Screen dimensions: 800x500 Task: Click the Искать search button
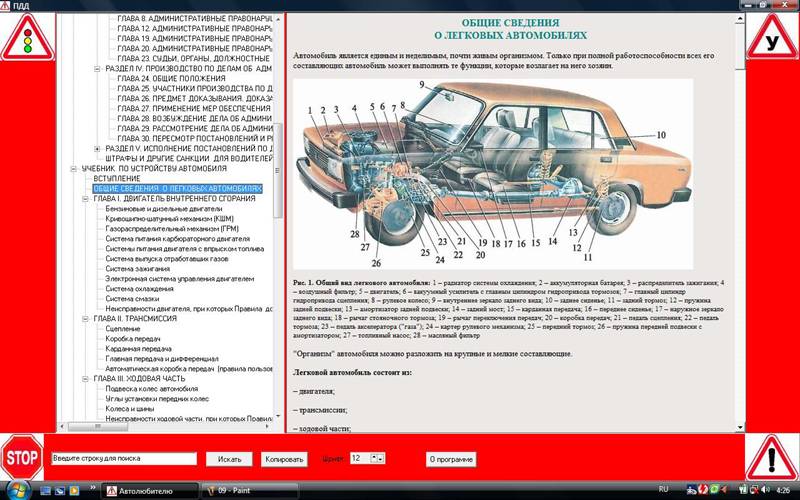229,459
